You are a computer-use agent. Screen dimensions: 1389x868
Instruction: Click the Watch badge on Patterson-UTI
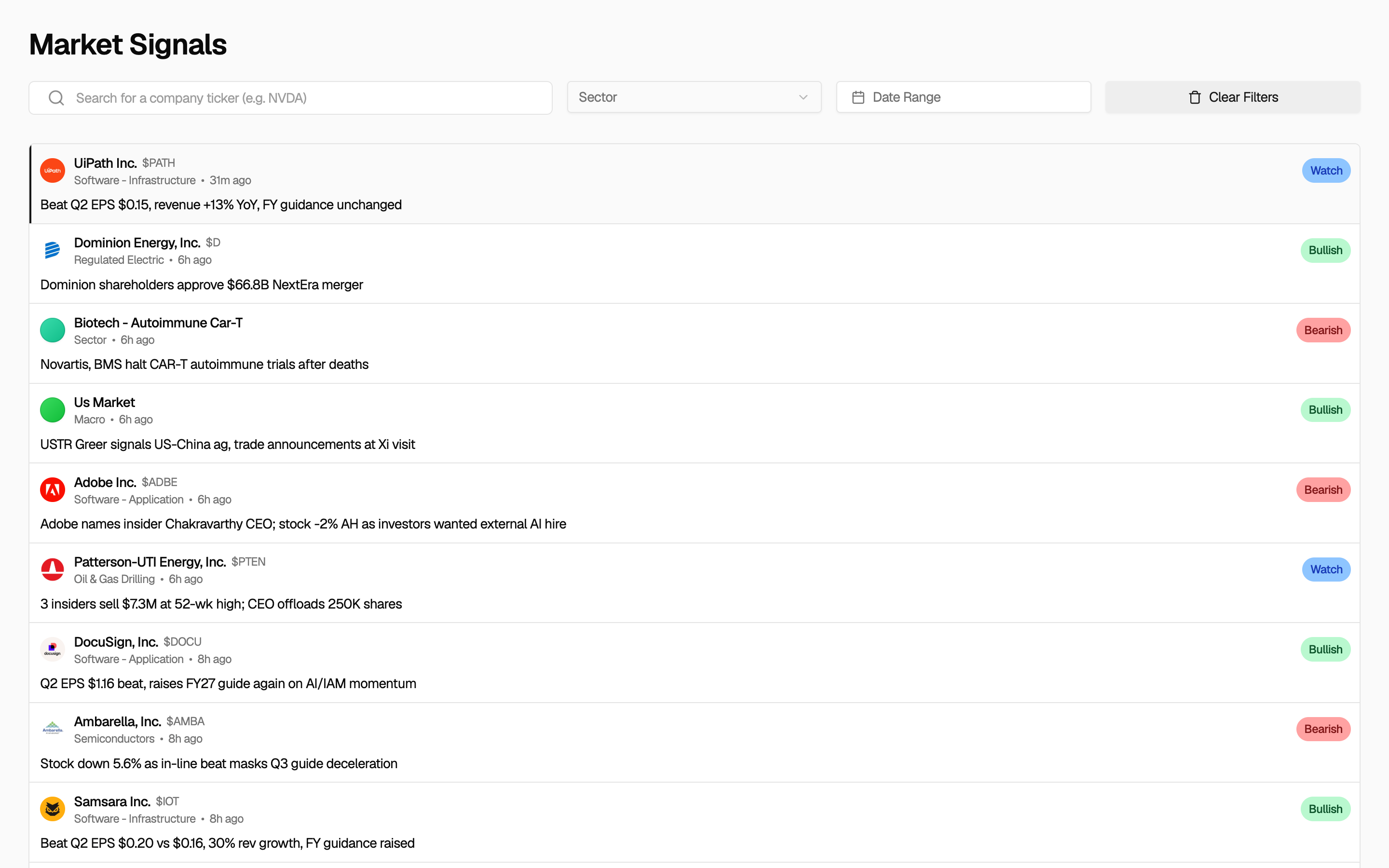(x=1326, y=570)
